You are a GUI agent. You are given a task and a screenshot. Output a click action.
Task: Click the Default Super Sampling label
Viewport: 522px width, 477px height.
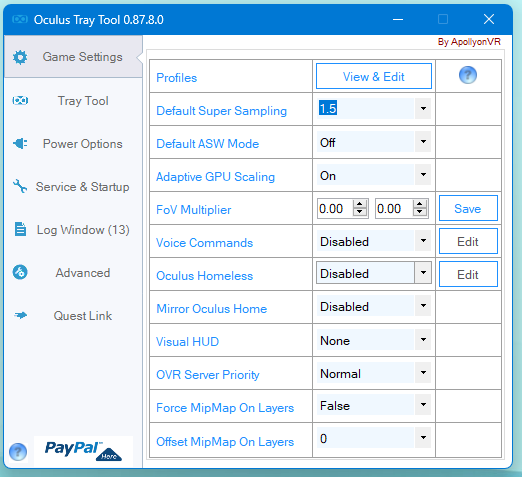221,111
